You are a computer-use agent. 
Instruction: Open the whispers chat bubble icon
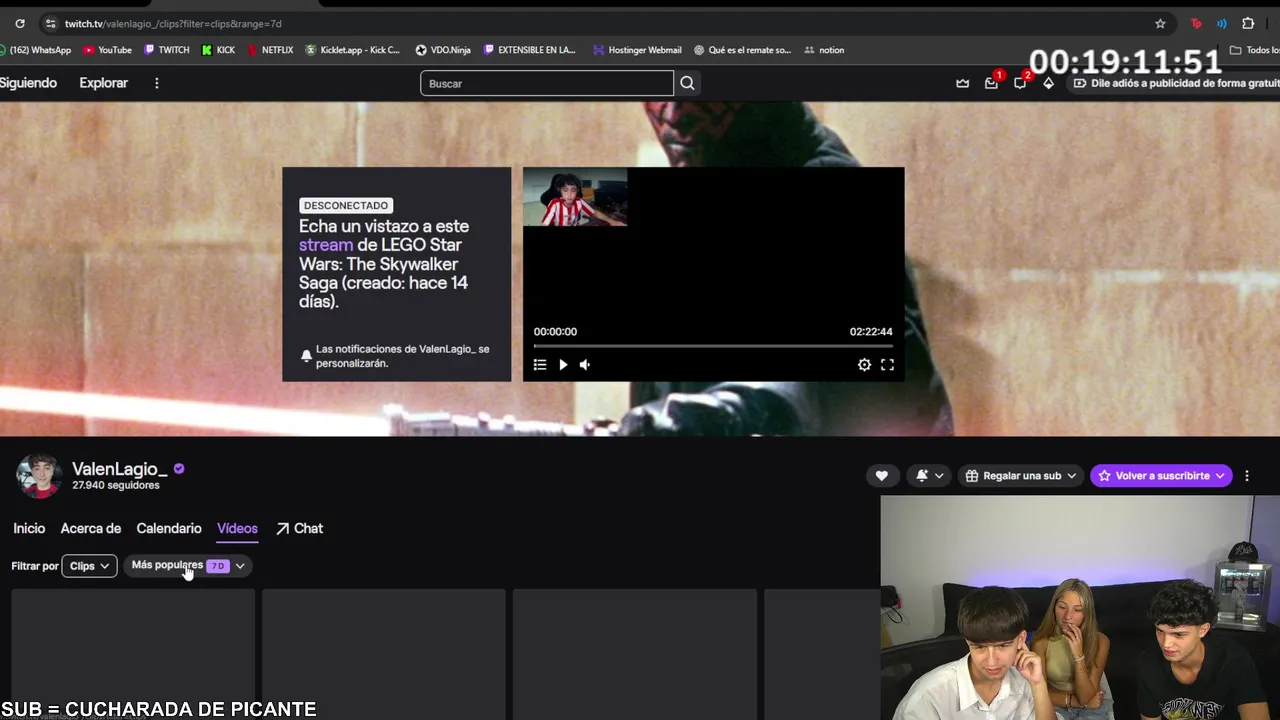tap(1020, 83)
